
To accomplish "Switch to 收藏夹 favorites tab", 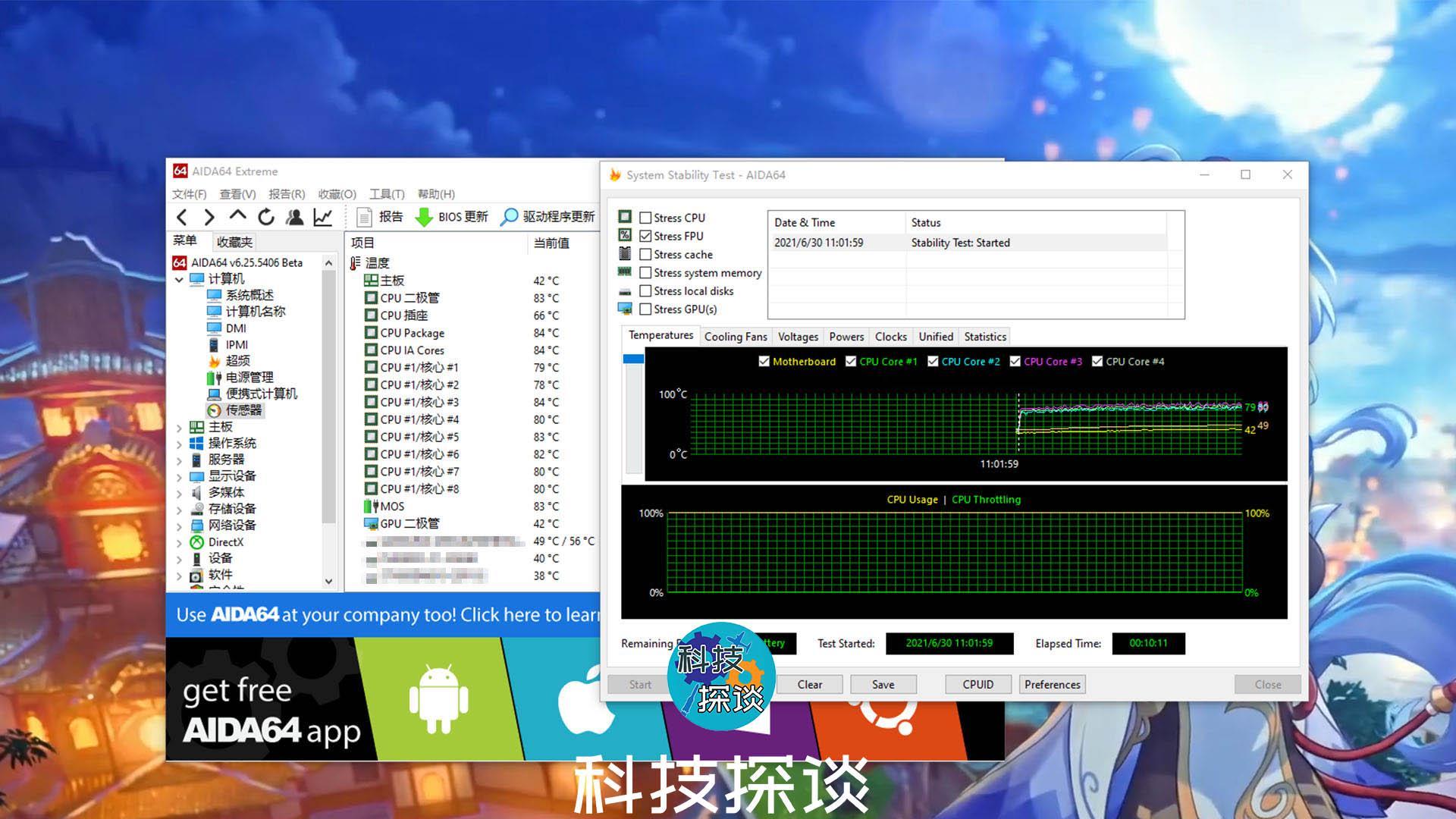I will (x=234, y=242).
